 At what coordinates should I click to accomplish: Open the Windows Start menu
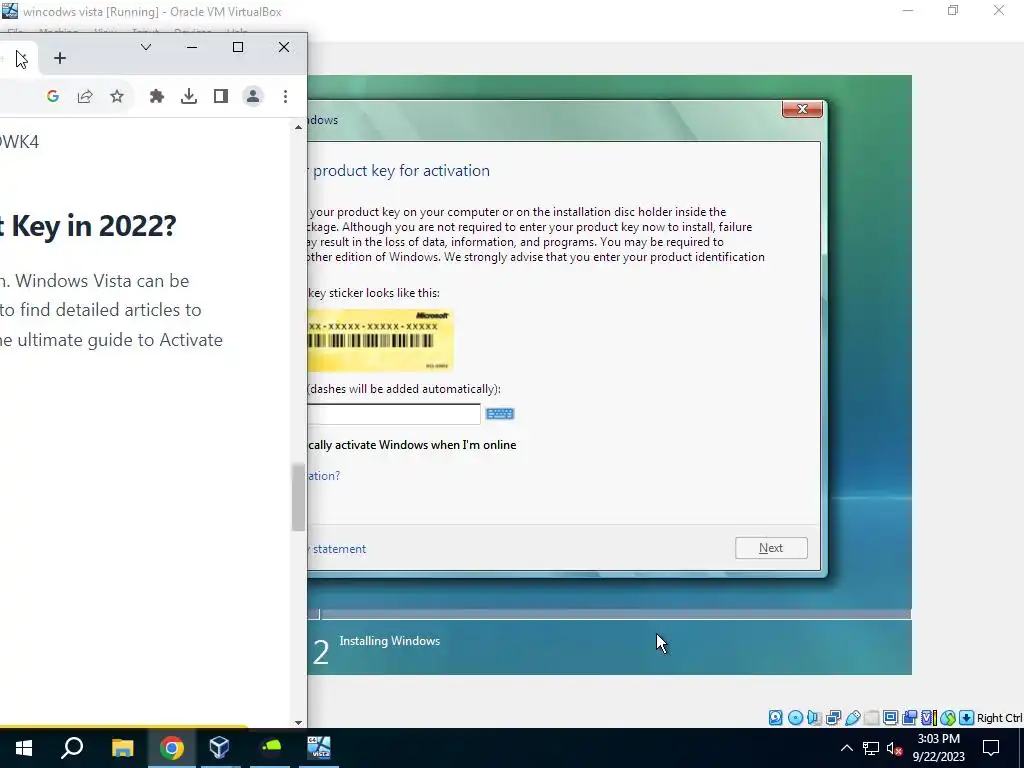tap(24, 748)
